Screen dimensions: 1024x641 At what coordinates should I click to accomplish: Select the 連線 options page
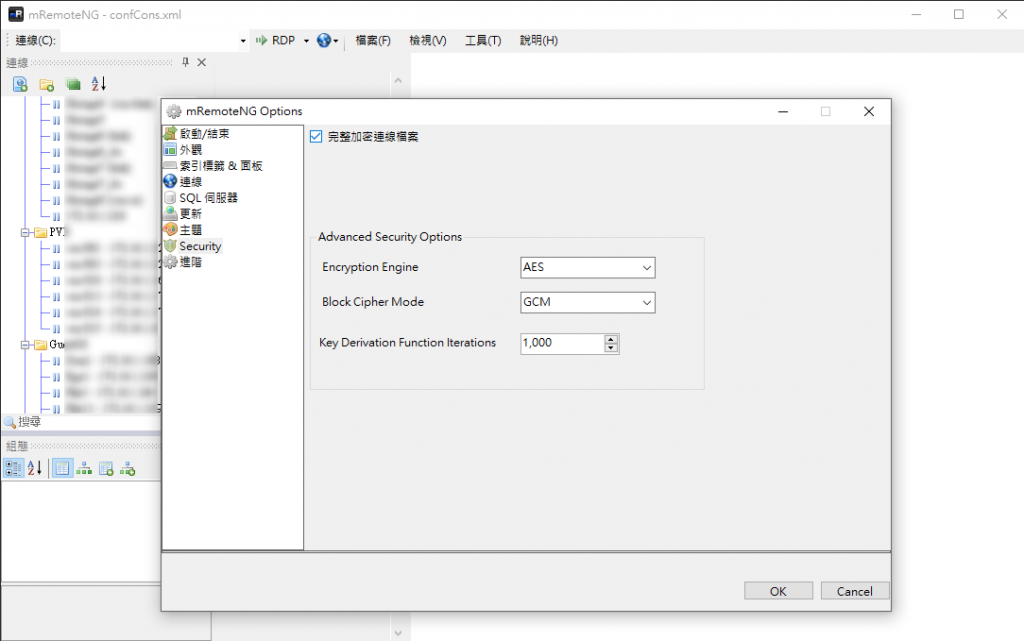pos(191,181)
